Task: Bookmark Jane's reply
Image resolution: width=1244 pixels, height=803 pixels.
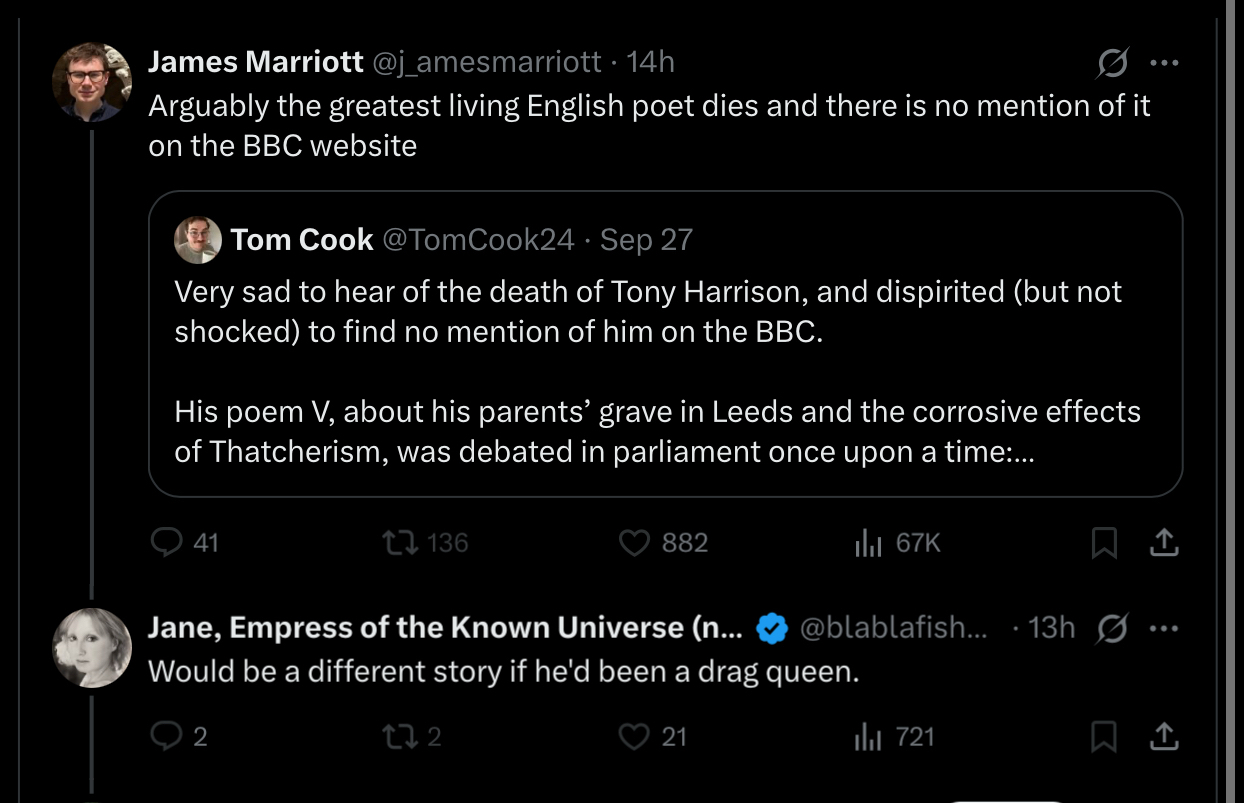Action: [x=1103, y=738]
